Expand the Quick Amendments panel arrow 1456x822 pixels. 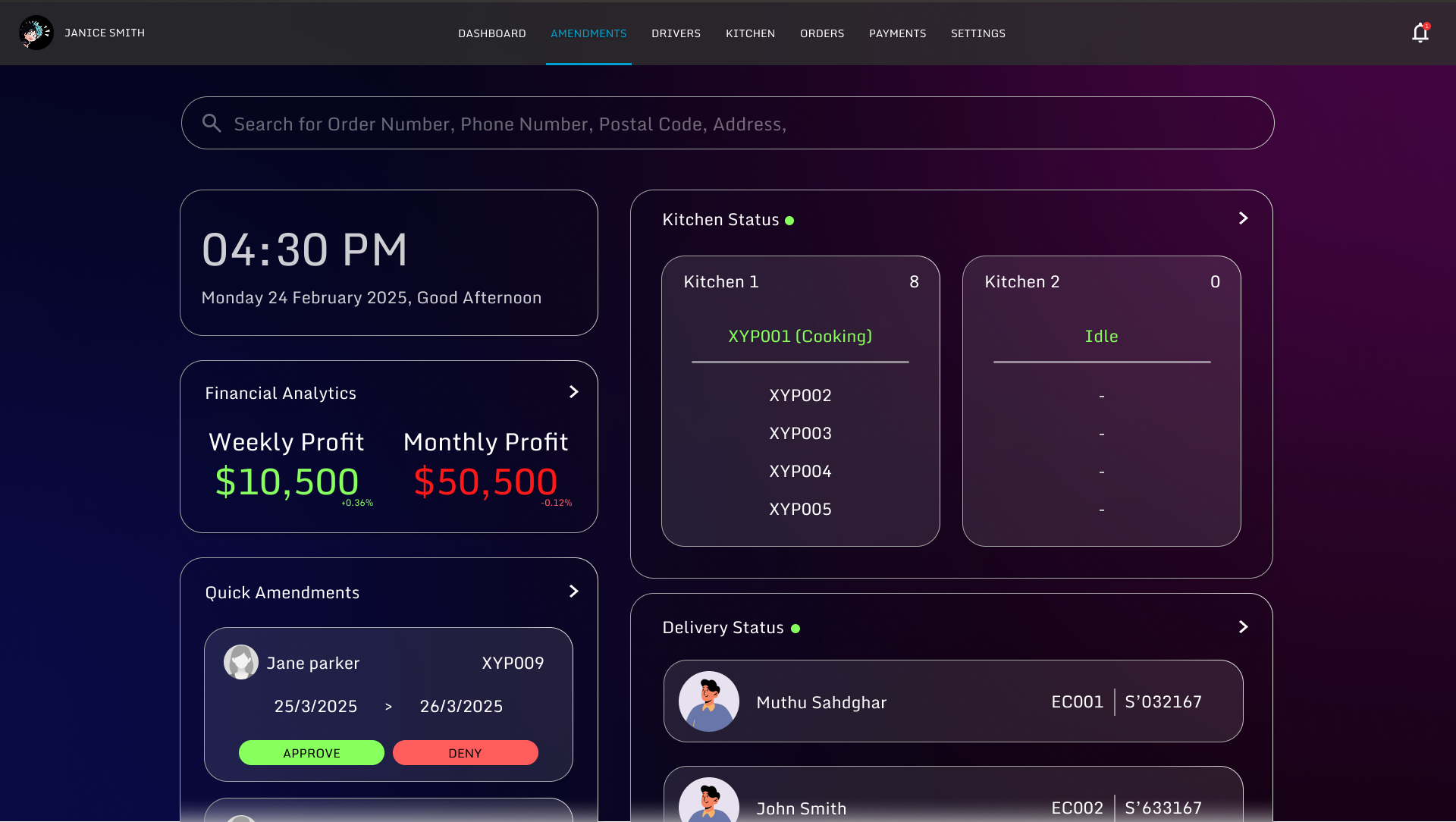(x=573, y=591)
